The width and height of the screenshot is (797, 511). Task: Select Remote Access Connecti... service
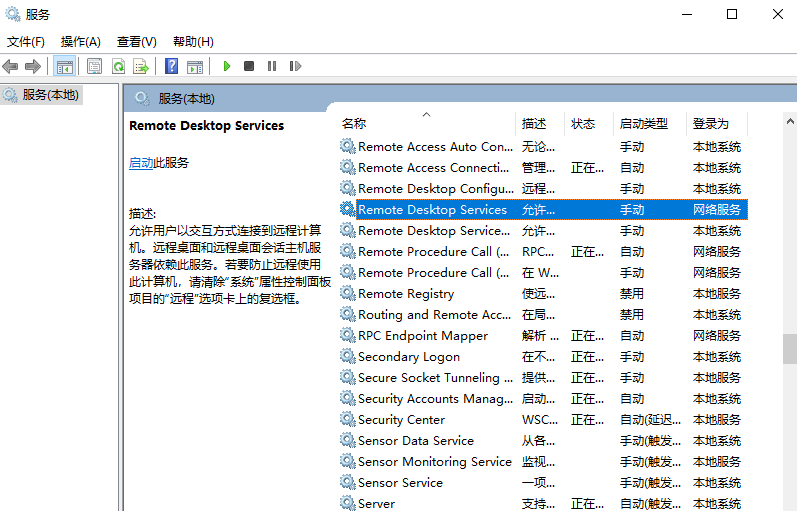543,167
